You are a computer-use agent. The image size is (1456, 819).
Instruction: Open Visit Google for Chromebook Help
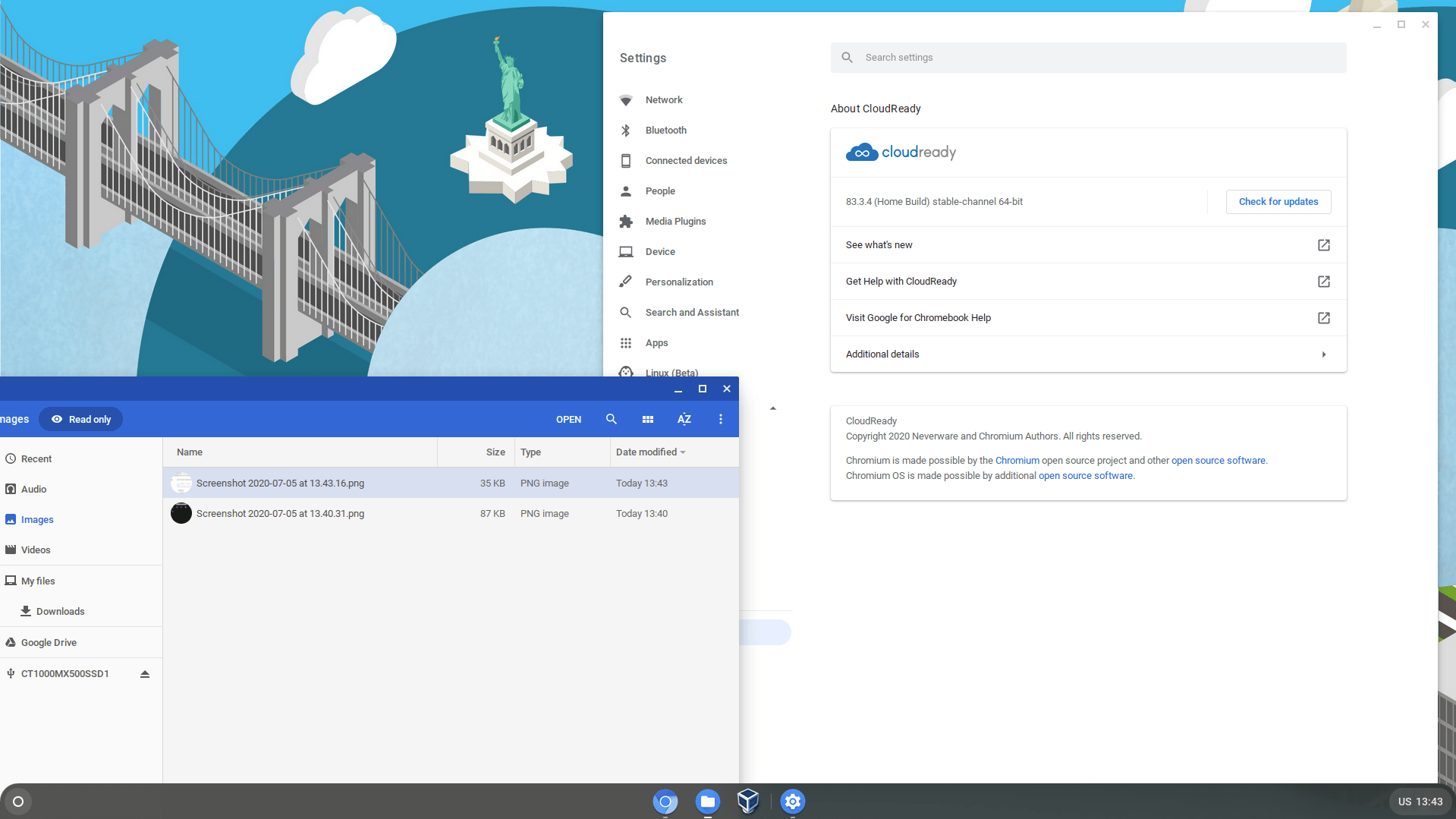pos(1088,318)
